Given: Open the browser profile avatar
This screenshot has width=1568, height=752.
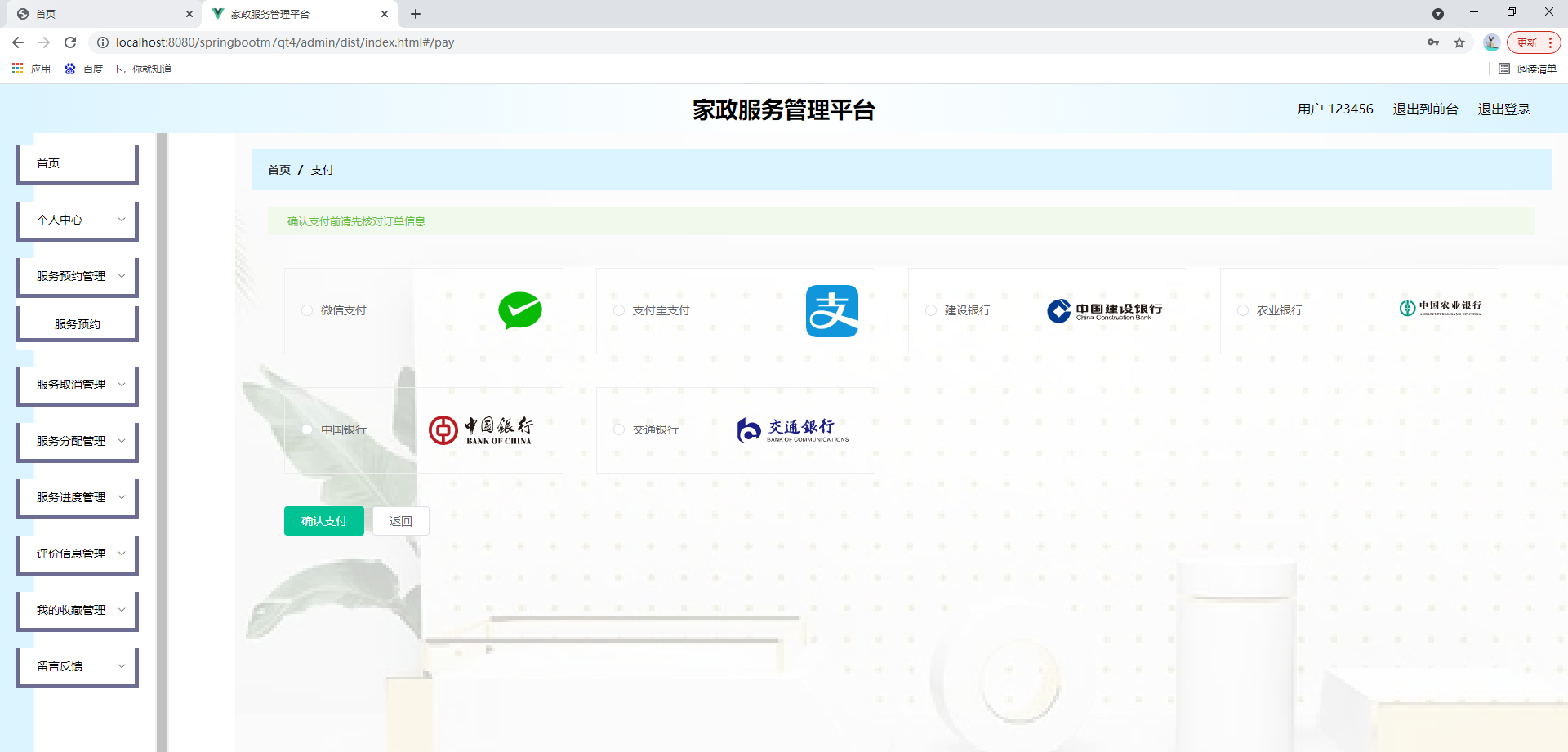Looking at the screenshot, I should click(1491, 42).
